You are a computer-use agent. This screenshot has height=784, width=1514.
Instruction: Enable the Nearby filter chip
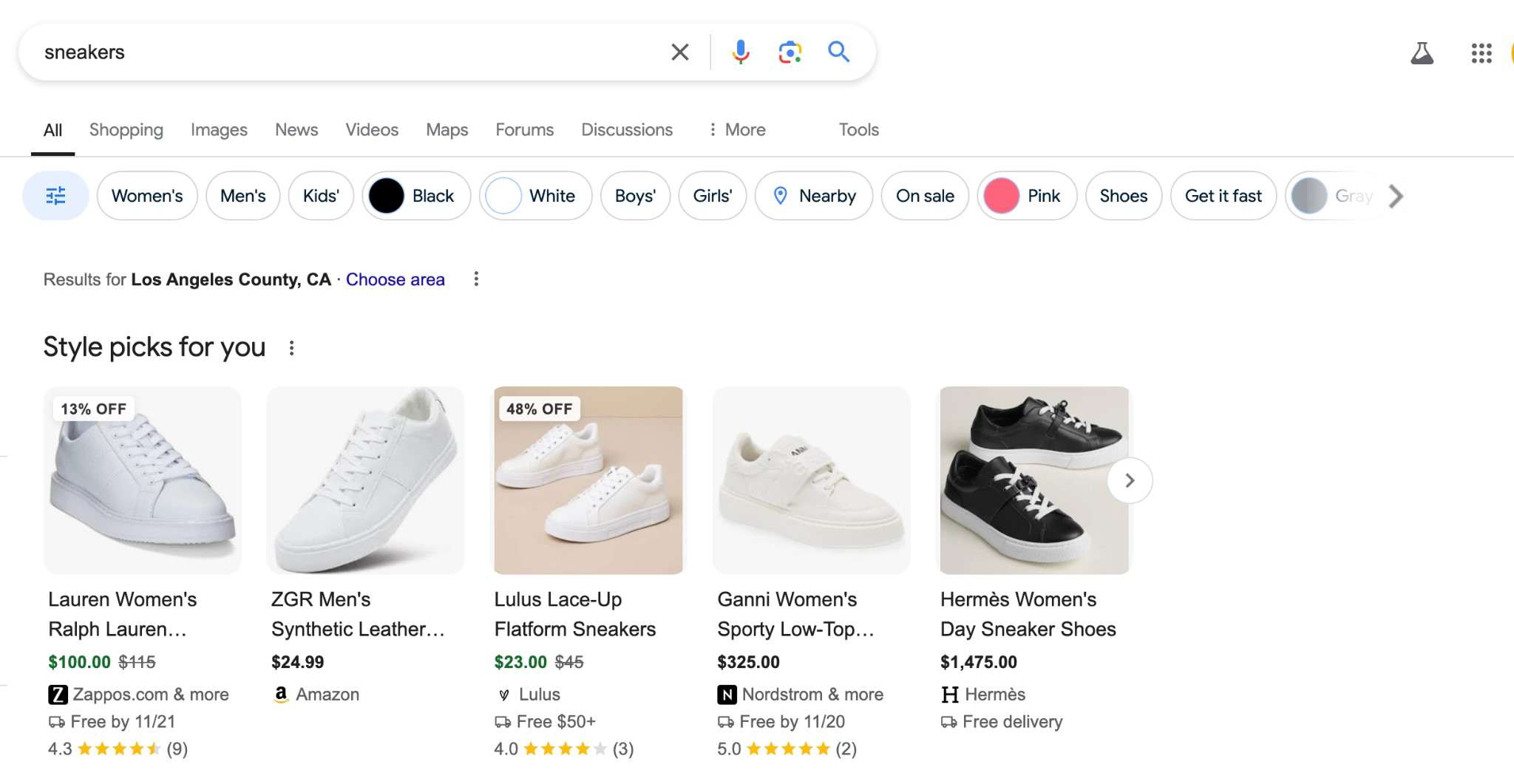pyautogui.click(x=813, y=196)
